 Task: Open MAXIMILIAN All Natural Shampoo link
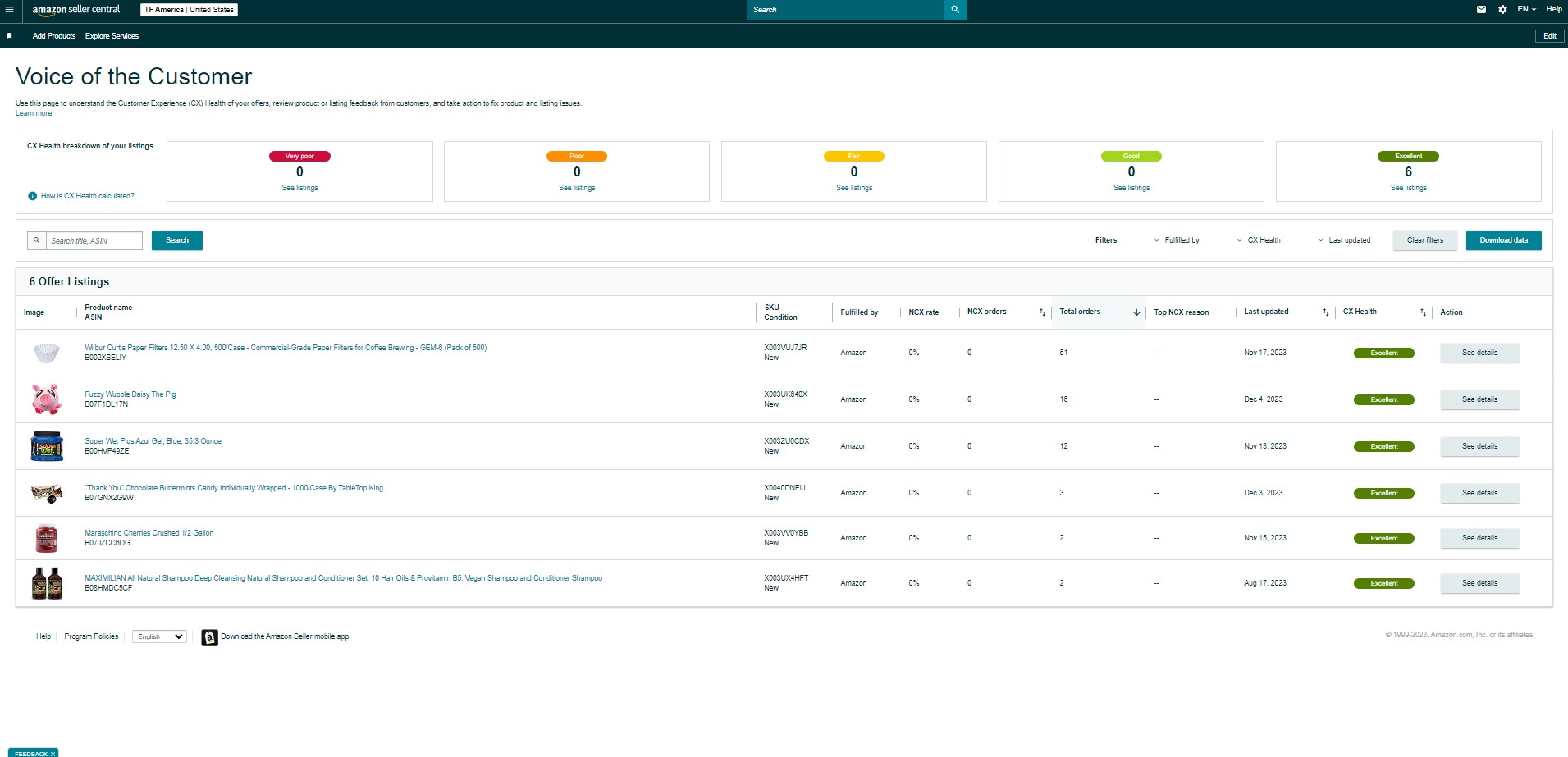tap(344, 578)
